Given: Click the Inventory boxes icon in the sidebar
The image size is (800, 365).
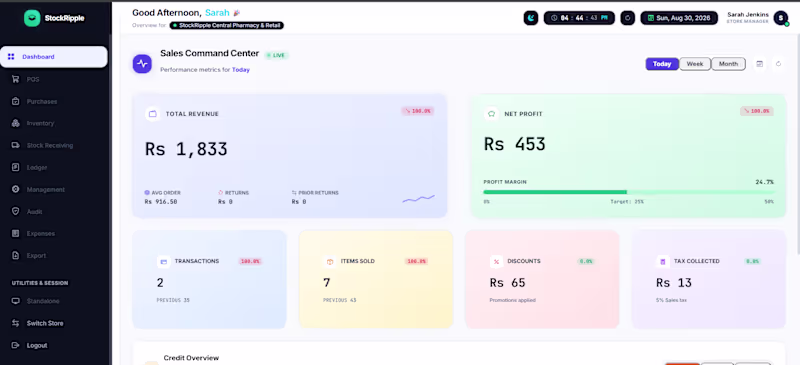Looking at the screenshot, I should click(16, 123).
